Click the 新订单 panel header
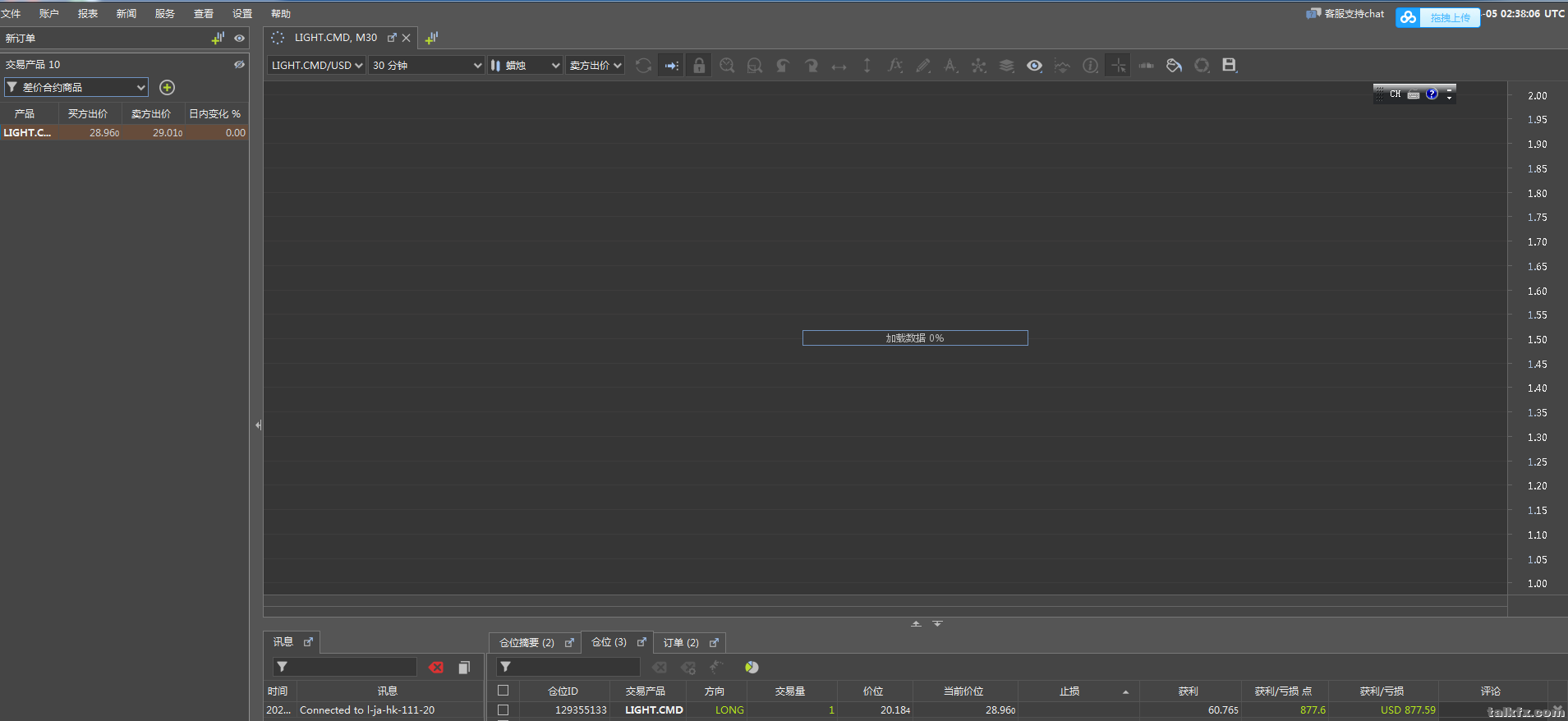1568x721 pixels. 124,38
